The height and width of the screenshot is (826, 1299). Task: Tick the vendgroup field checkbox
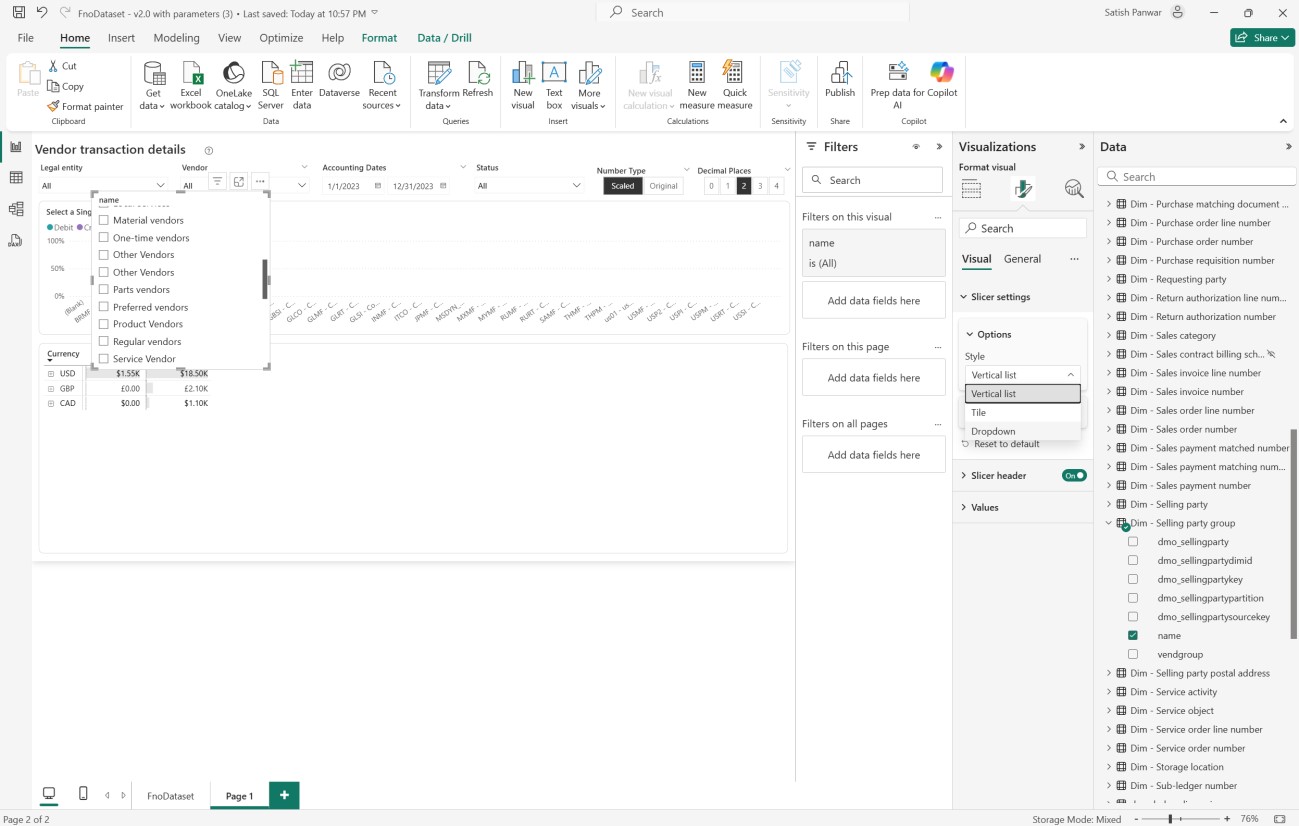(1133, 654)
